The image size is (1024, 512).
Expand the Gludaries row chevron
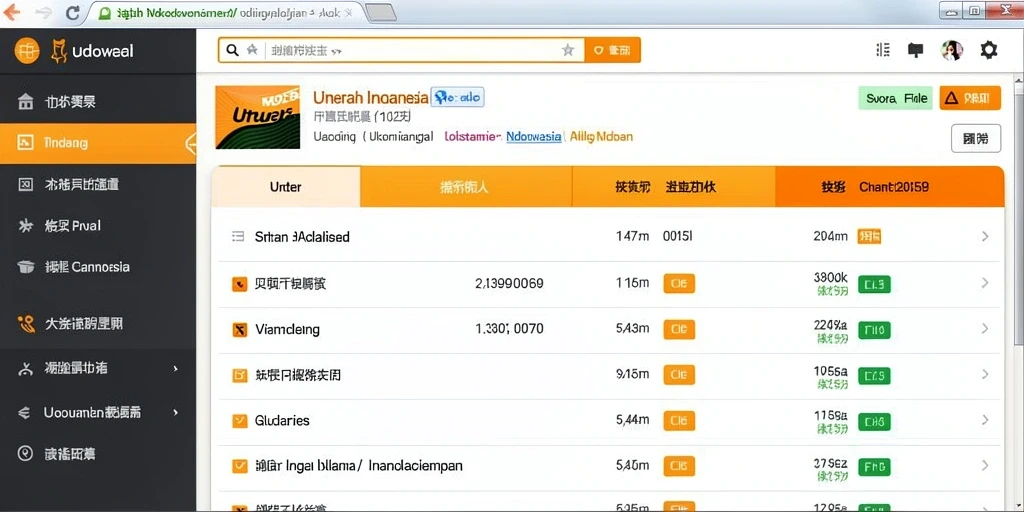985,421
